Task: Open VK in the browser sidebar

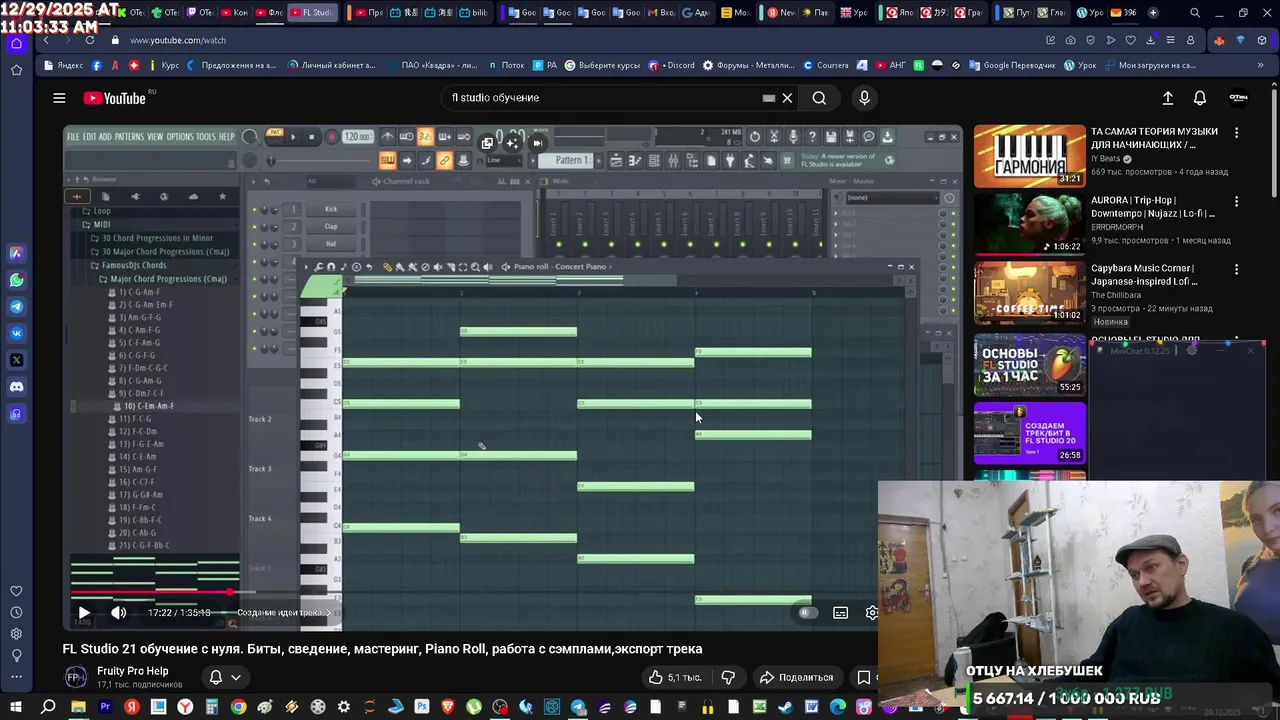Action: [16, 333]
